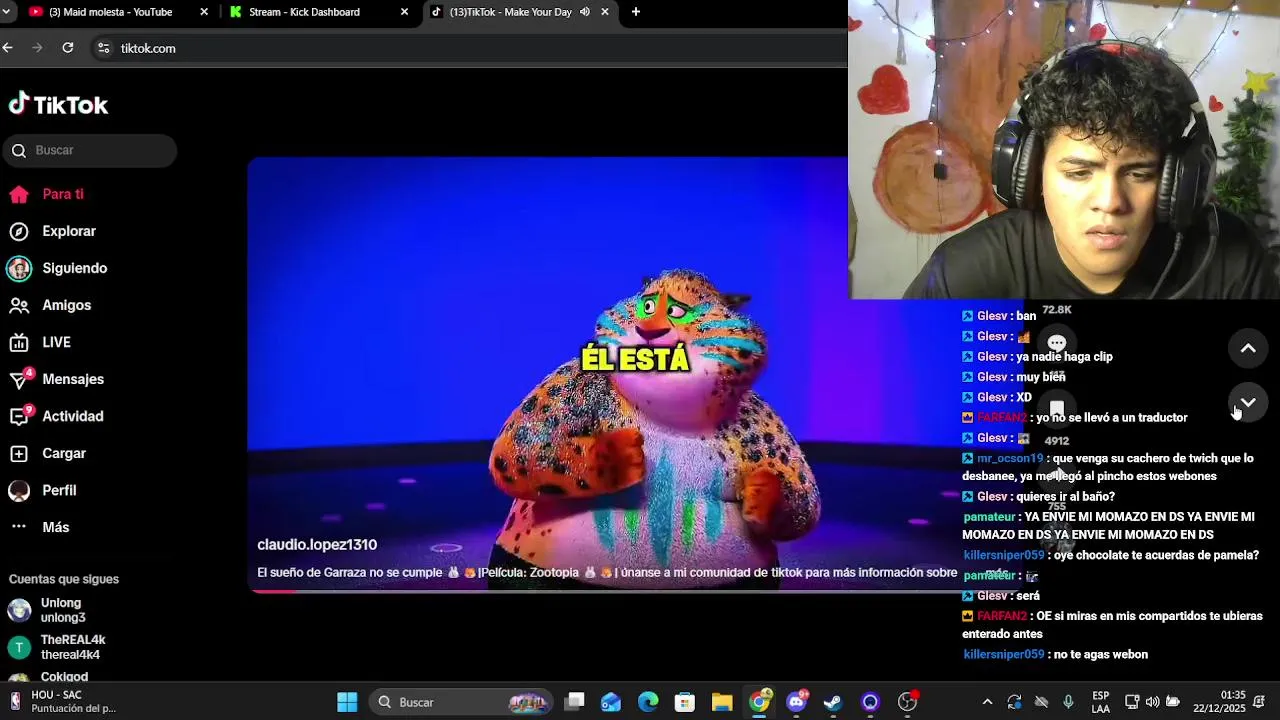The width and height of the screenshot is (1280, 720).
Task: Open Discord from the taskbar
Action: click(797, 702)
